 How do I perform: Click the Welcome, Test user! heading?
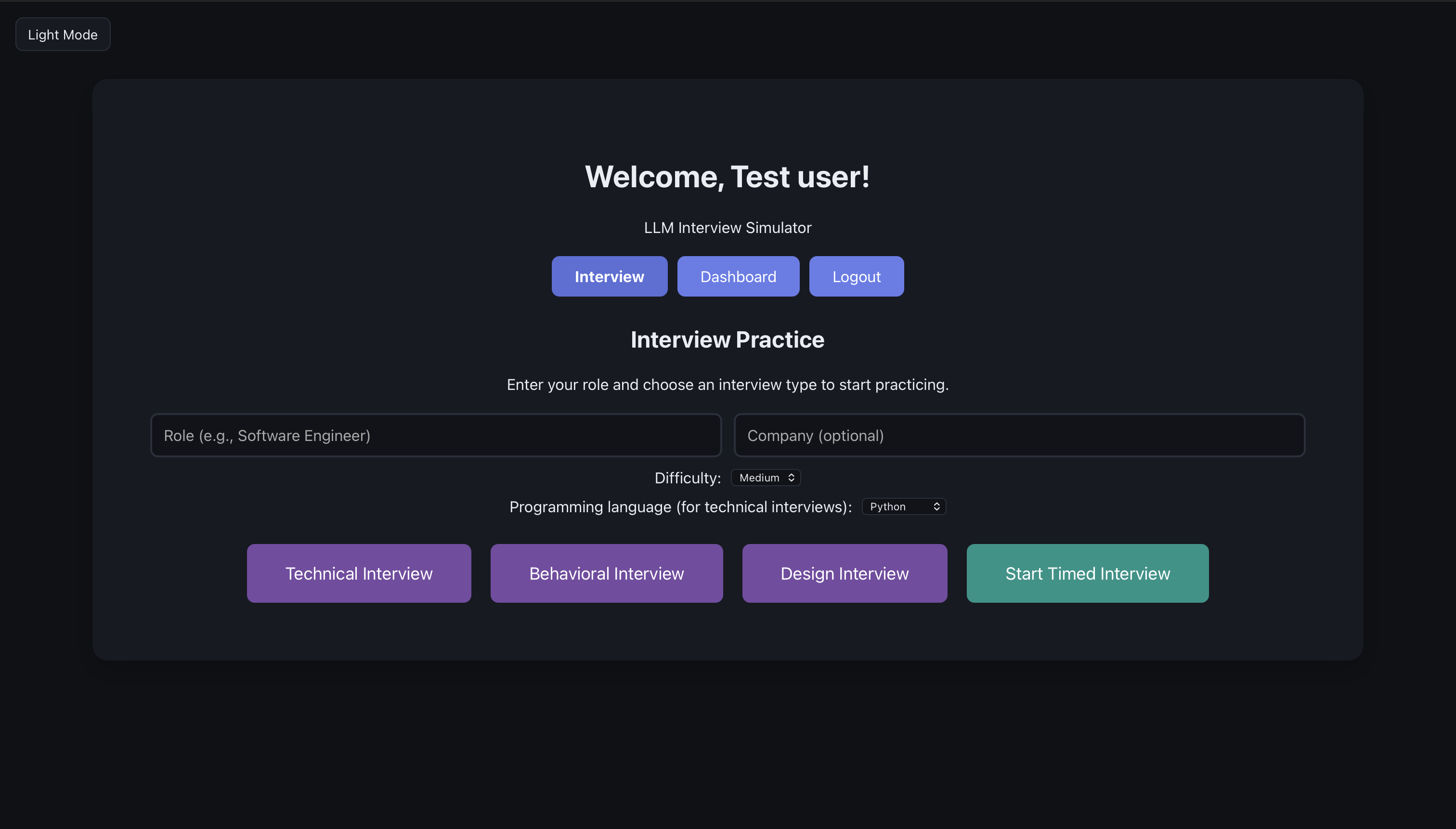pyautogui.click(x=727, y=177)
